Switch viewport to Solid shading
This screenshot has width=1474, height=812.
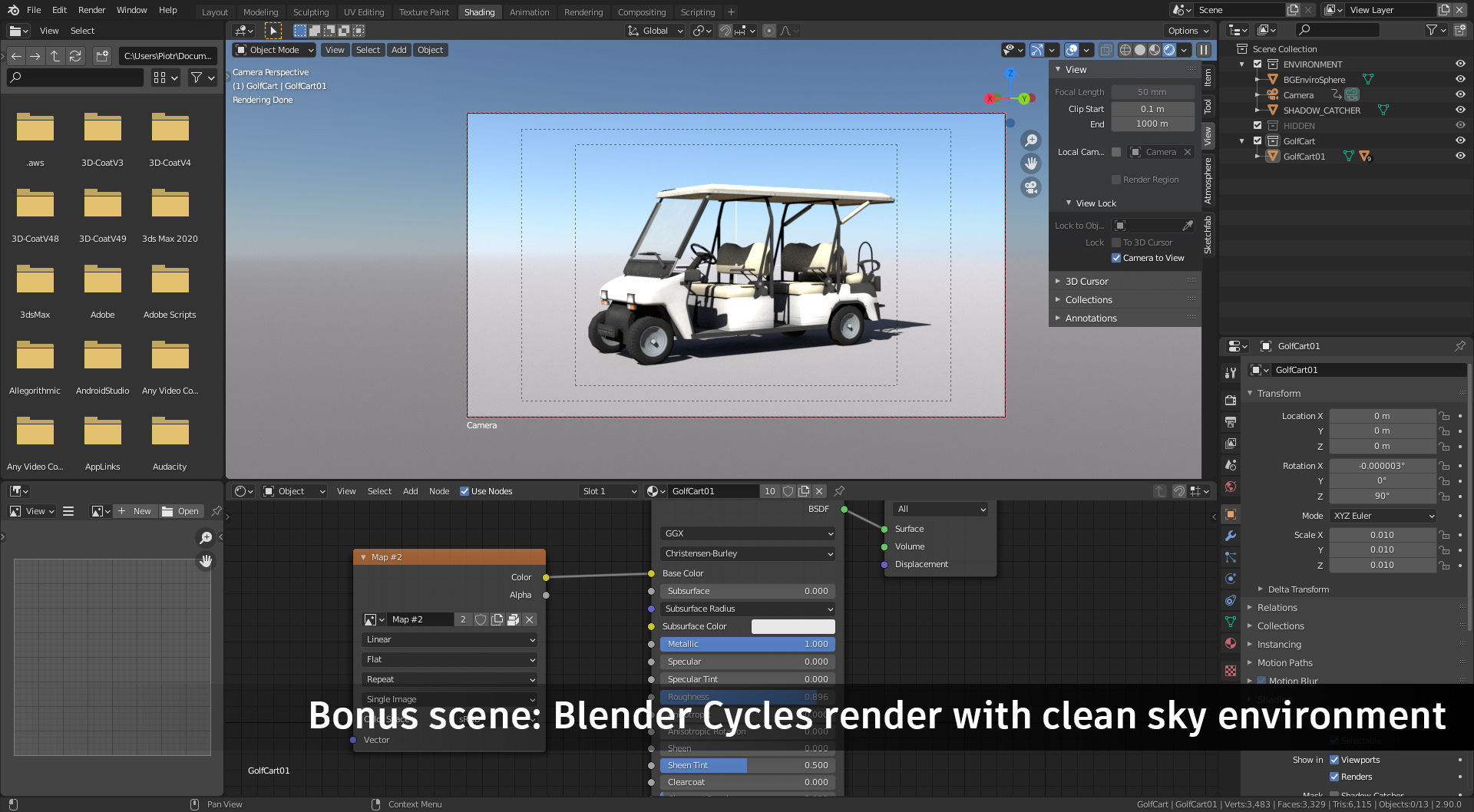[x=1140, y=50]
